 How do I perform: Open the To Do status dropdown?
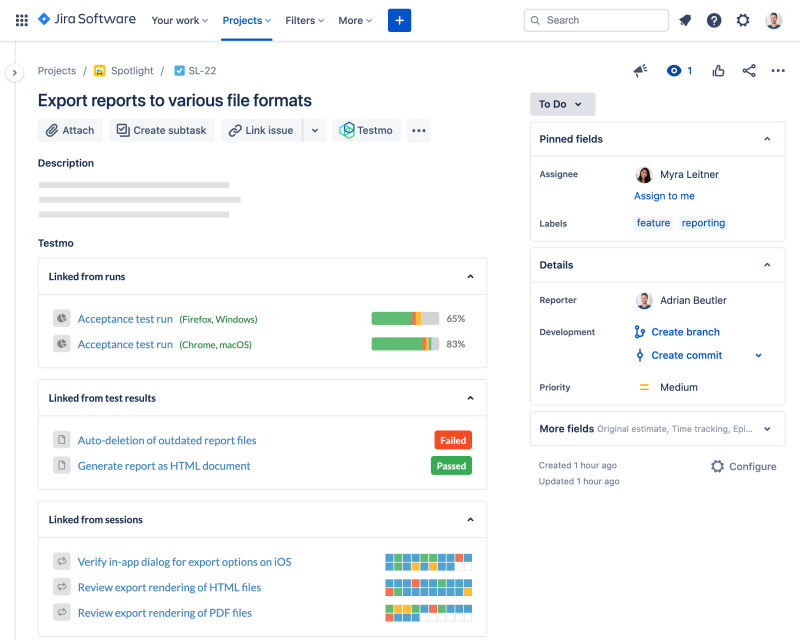[x=562, y=104]
